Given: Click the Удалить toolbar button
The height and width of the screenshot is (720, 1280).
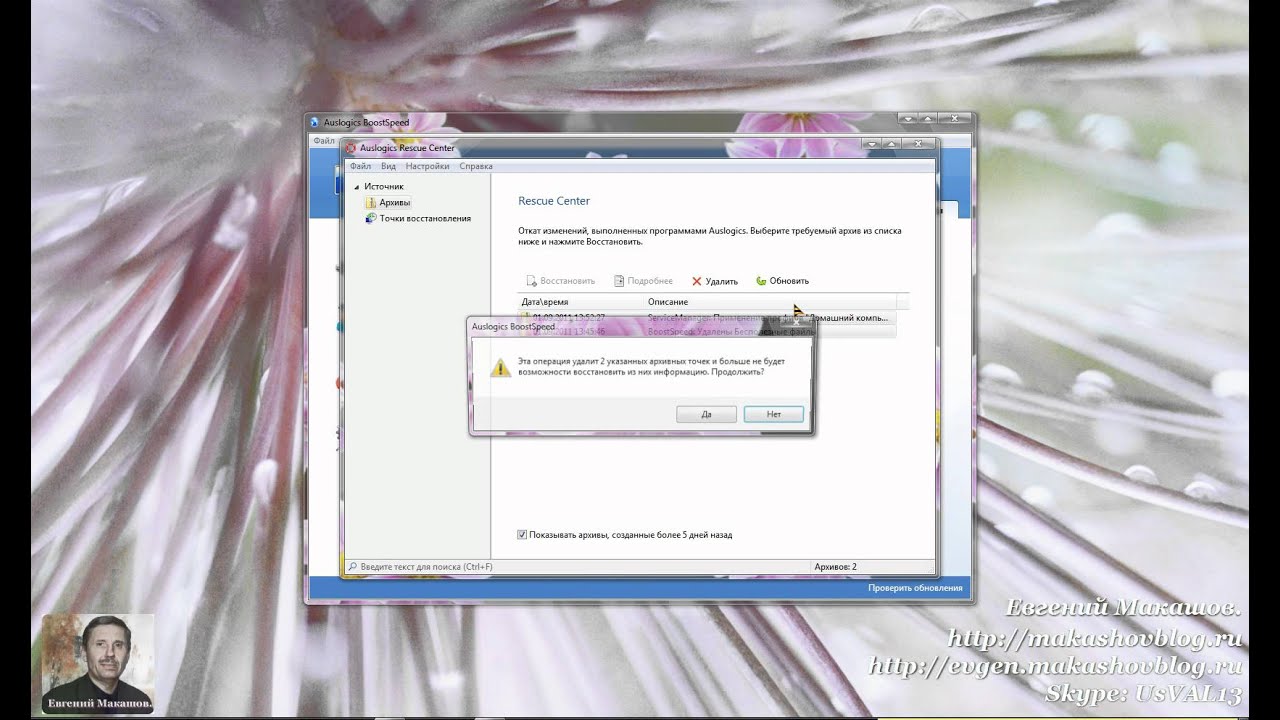Looking at the screenshot, I should tap(715, 281).
